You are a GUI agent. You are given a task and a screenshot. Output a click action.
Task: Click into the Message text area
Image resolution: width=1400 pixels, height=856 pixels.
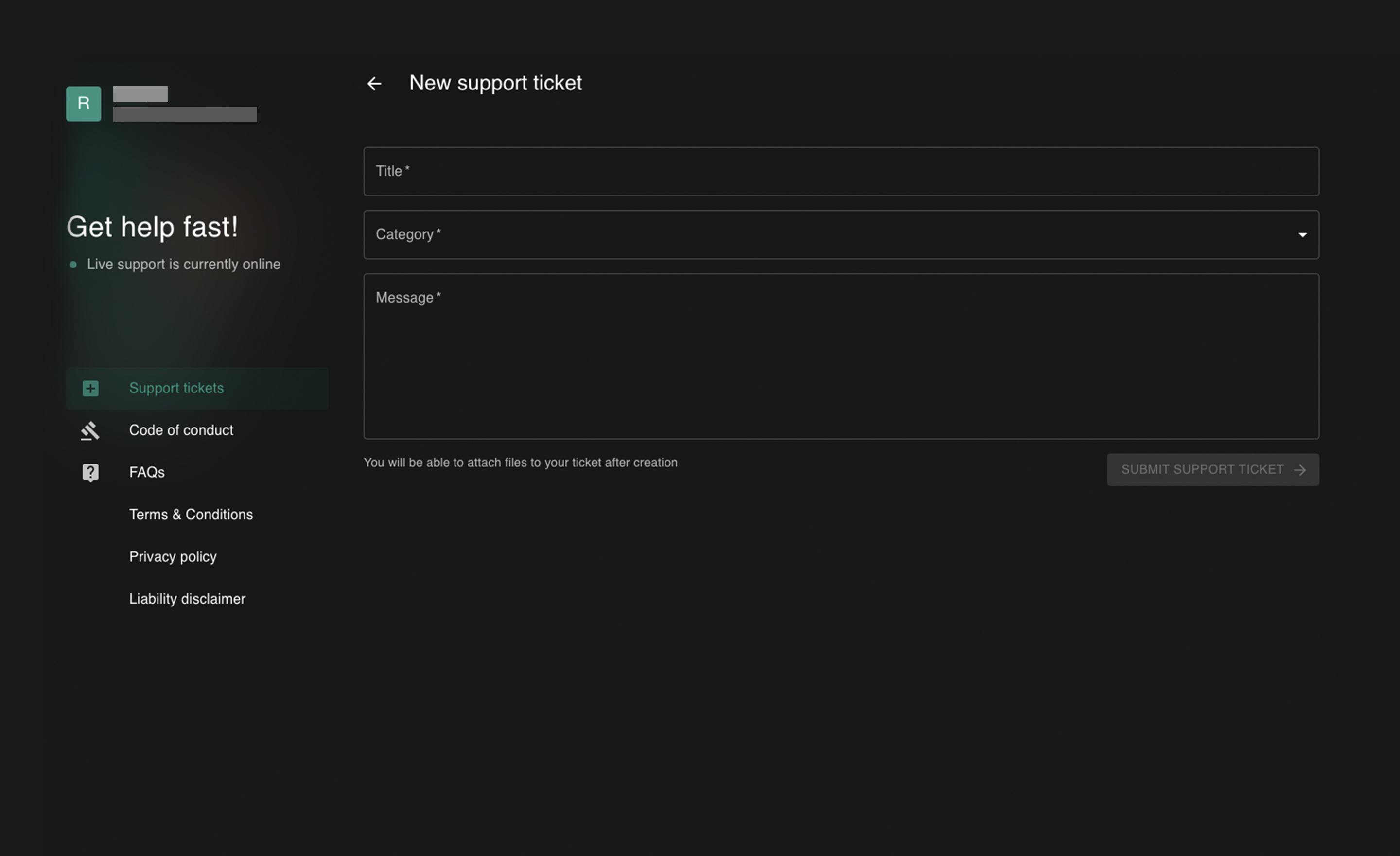click(x=841, y=364)
